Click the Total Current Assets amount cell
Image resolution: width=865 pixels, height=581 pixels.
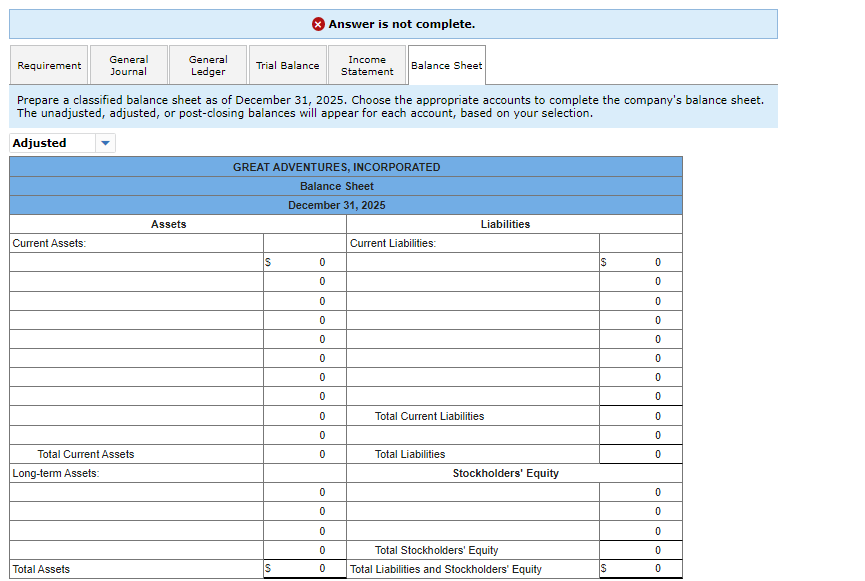303,454
